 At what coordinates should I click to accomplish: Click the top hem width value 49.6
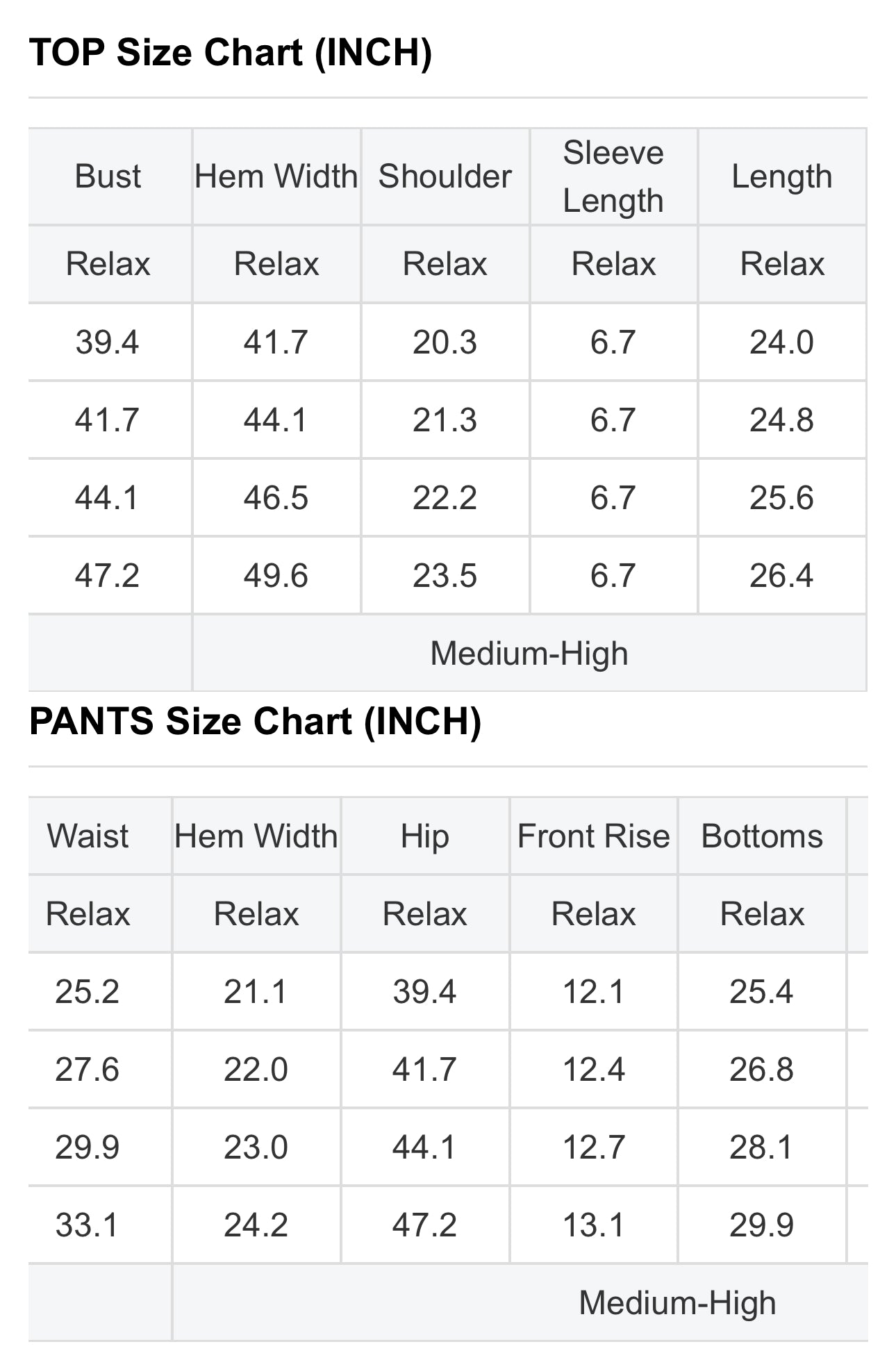point(276,576)
